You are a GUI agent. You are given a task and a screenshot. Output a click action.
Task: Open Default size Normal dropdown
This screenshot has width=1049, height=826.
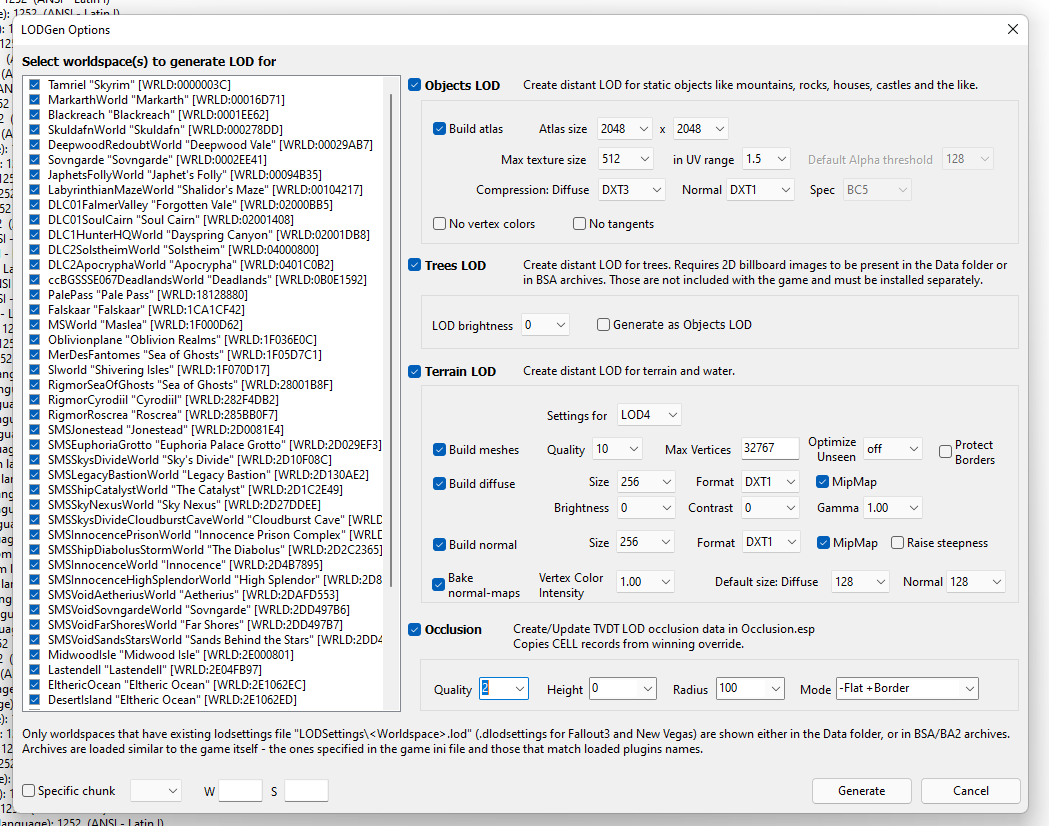point(977,582)
